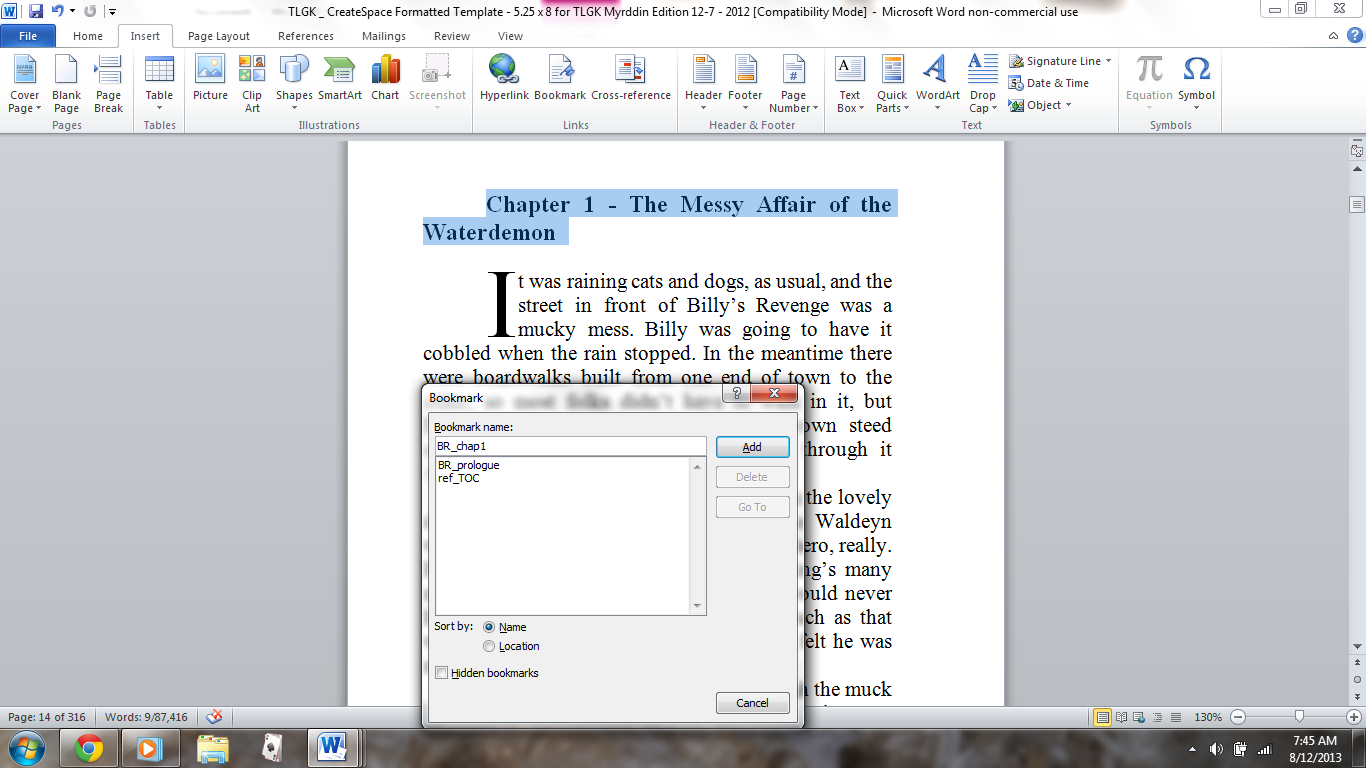Click the Cross-reference icon in the ribbon
1366x768 pixels.
(x=630, y=80)
